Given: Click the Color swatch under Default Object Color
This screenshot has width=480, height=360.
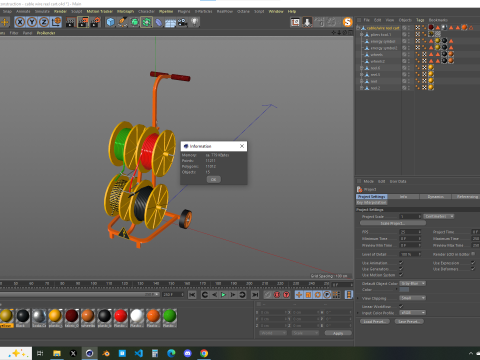Looking at the screenshot, I should point(404,290).
